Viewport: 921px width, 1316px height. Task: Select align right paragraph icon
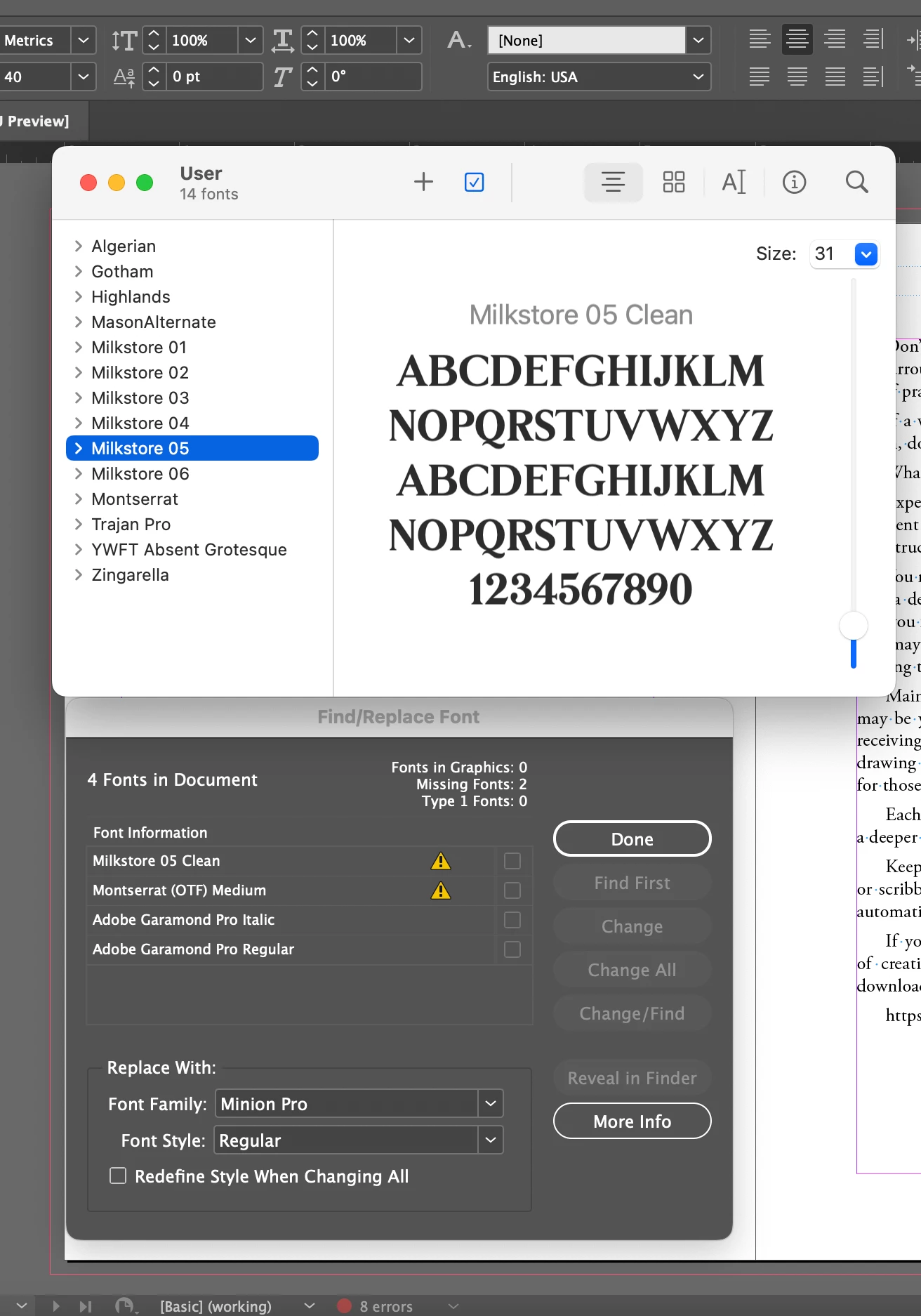(835, 39)
